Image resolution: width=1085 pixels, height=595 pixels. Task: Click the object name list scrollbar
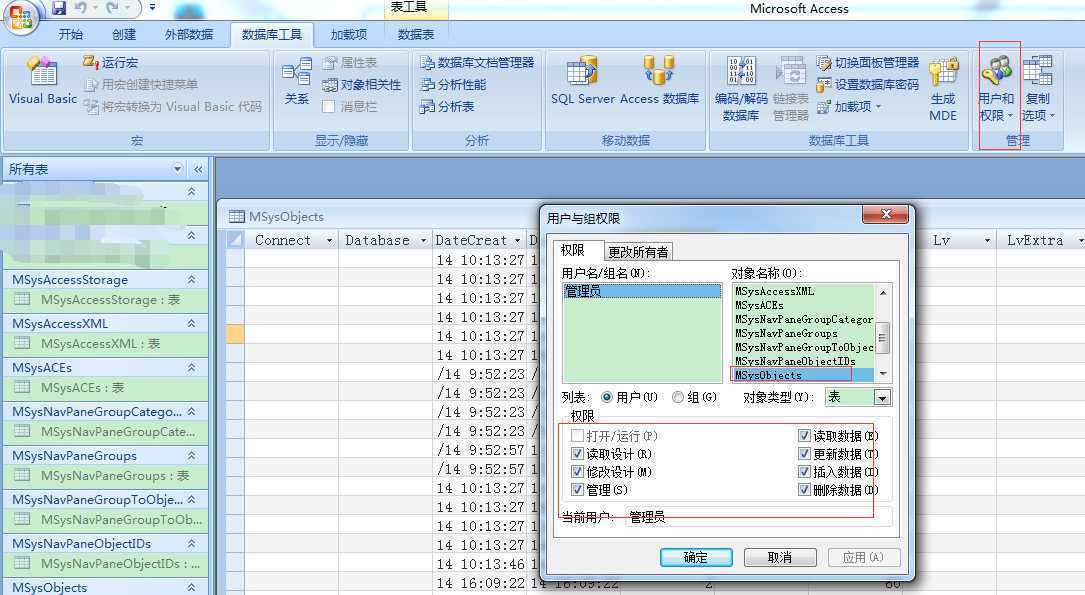click(883, 333)
